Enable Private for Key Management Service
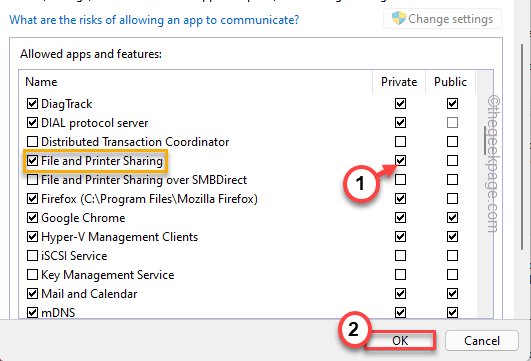The image size is (531, 361). tap(400, 274)
